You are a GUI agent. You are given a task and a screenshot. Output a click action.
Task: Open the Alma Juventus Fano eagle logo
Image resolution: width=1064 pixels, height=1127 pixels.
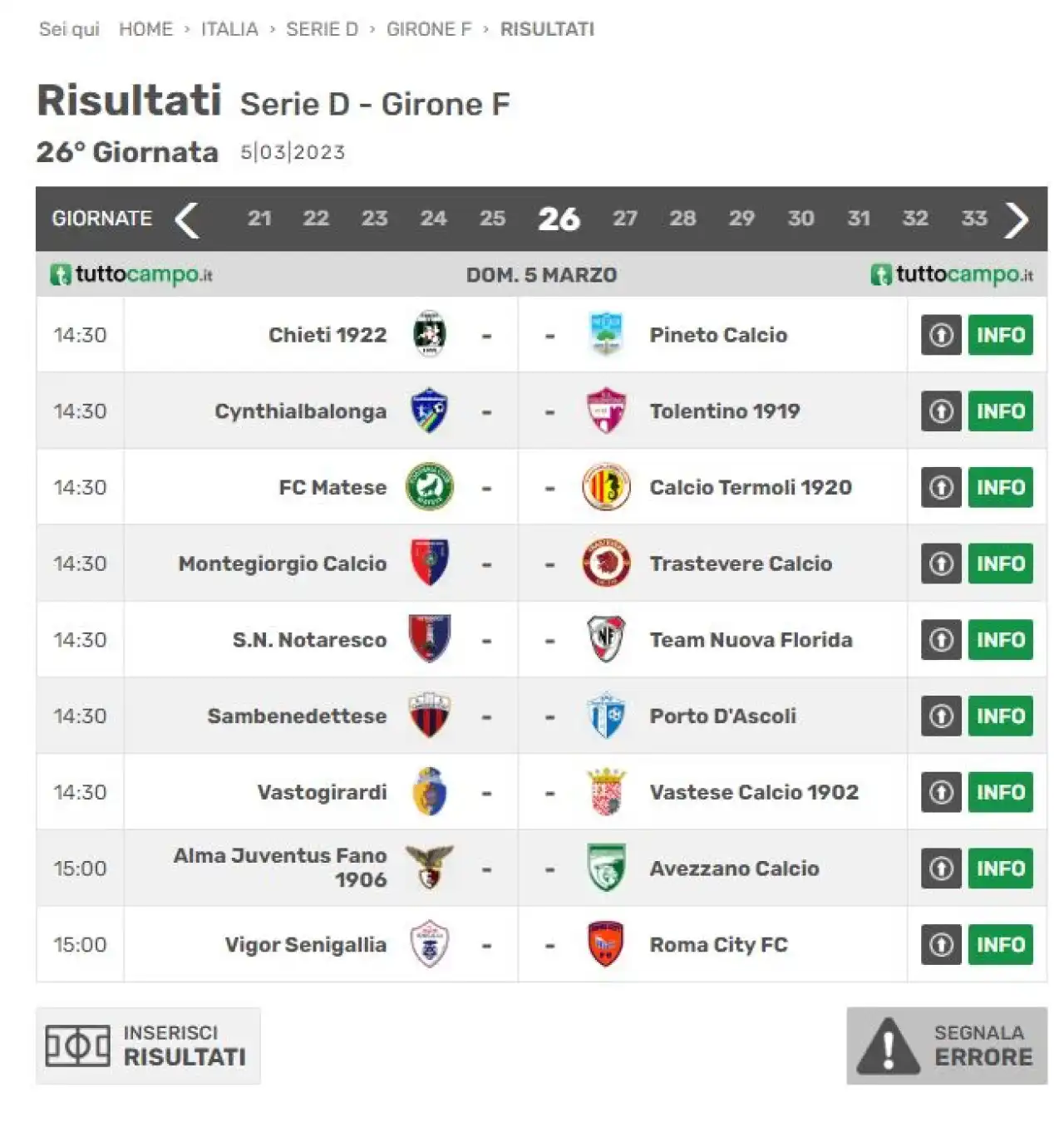point(429,868)
